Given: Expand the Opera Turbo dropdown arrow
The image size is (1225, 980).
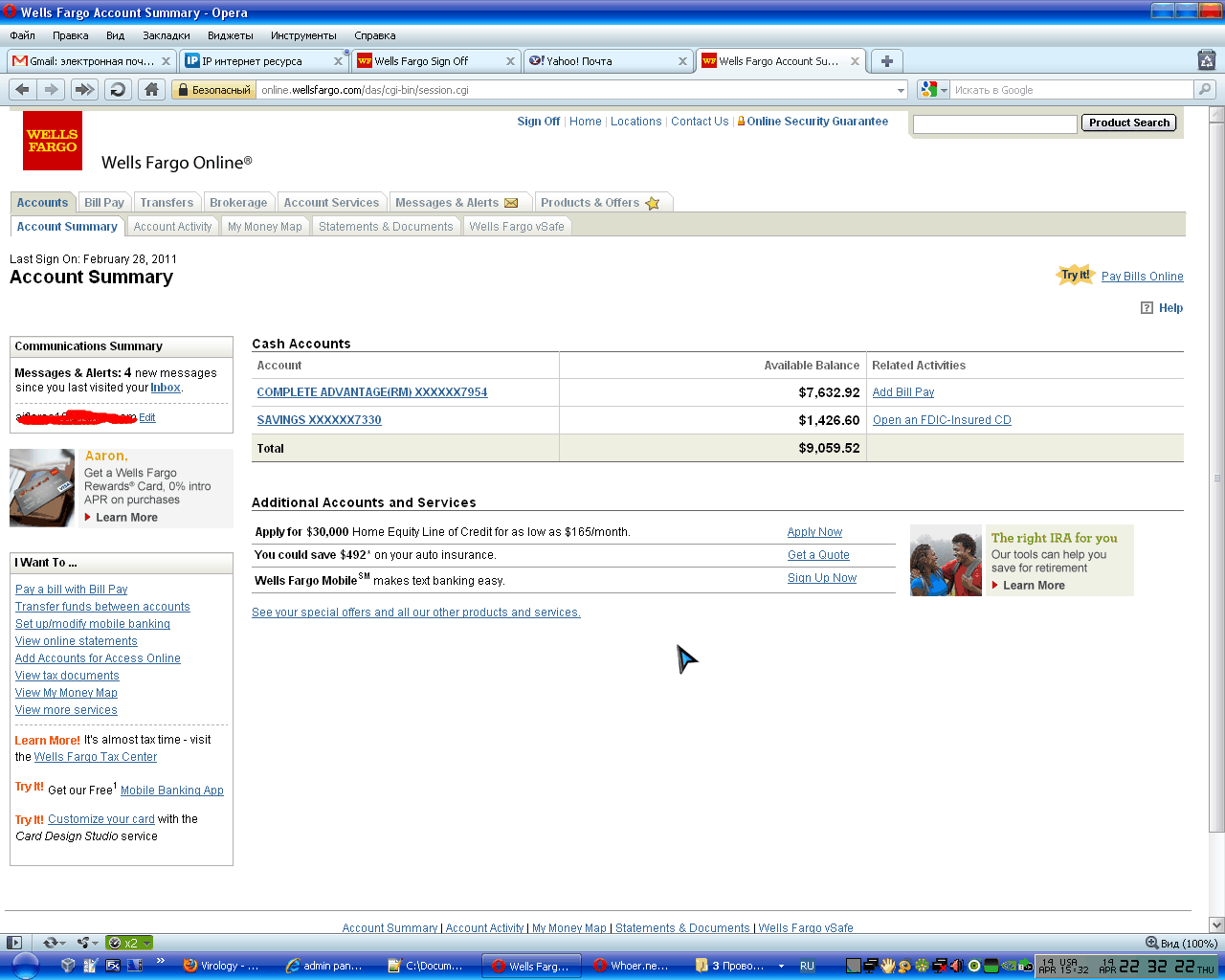Looking at the screenshot, I should tap(147, 943).
